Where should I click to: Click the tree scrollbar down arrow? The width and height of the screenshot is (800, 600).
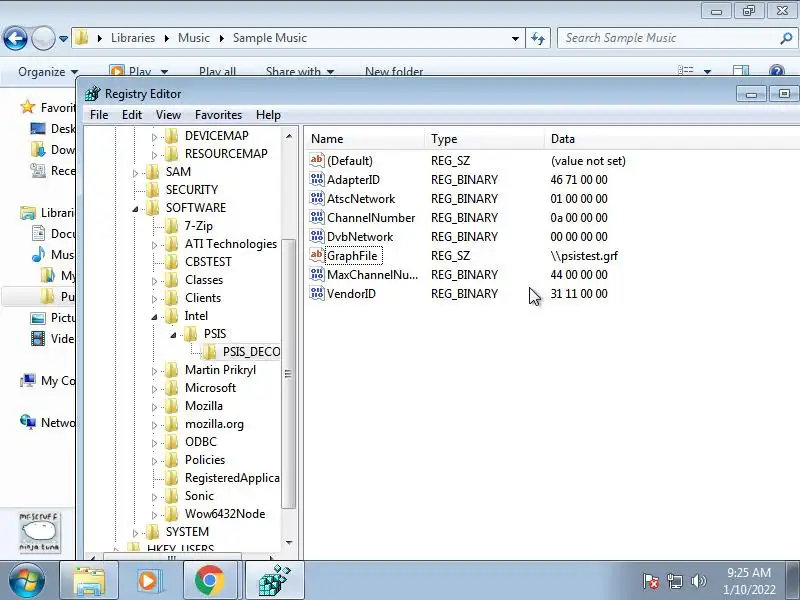[x=289, y=542]
